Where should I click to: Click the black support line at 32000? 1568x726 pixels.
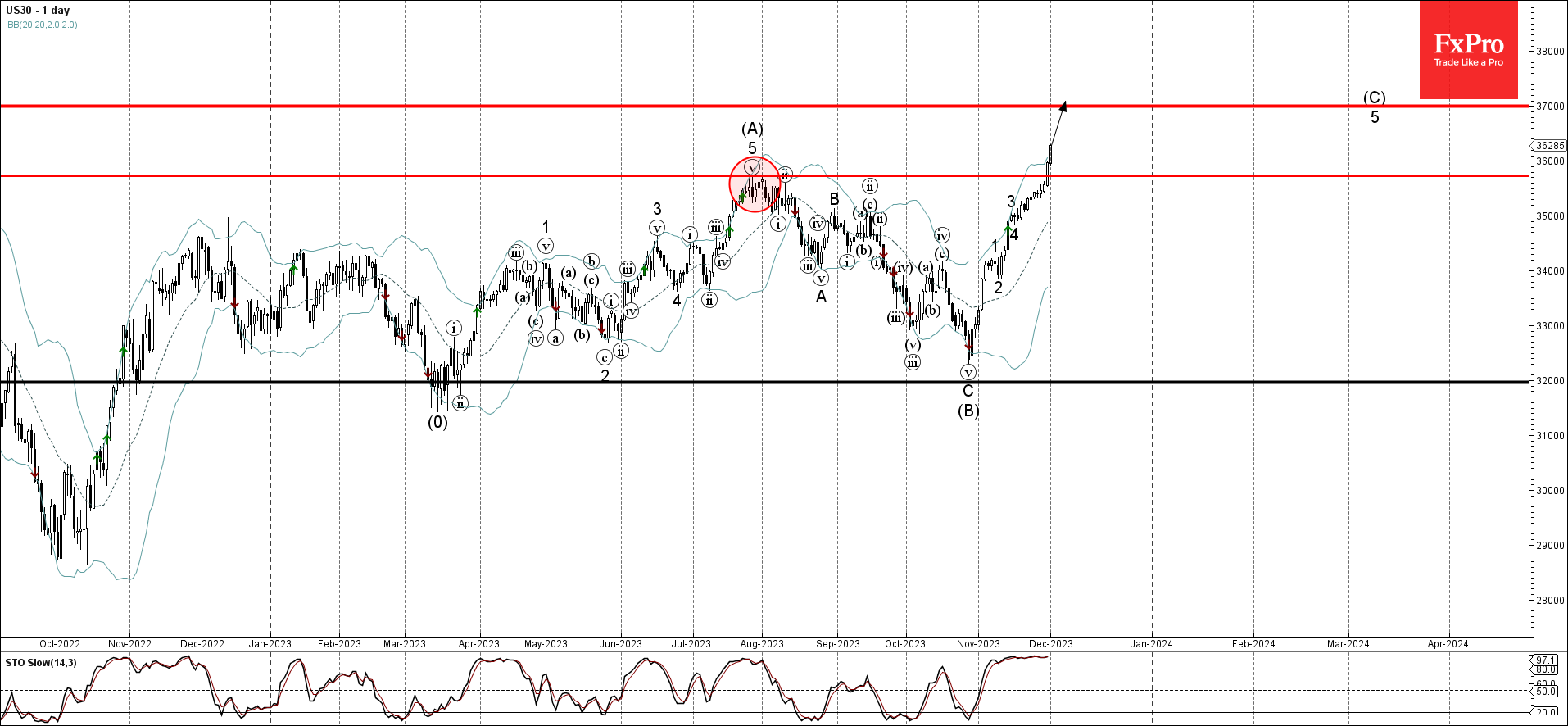coord(764,382)
